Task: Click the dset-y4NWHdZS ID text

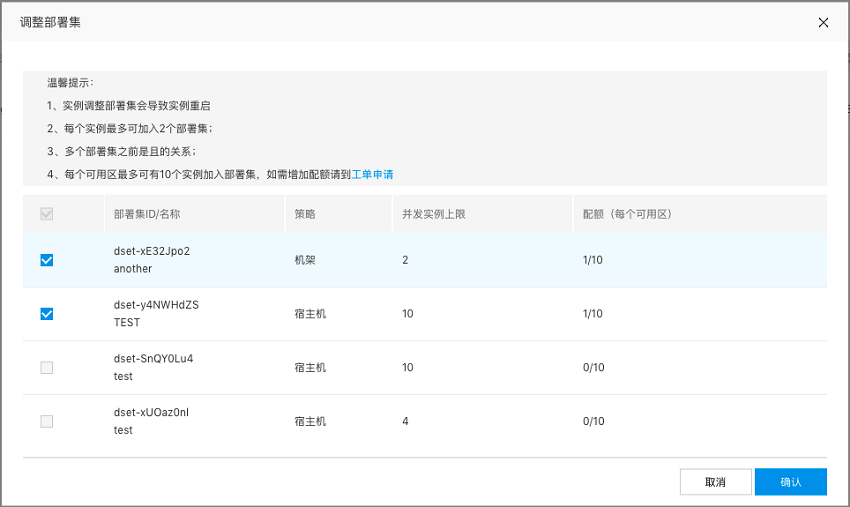Action: [156, 305]
